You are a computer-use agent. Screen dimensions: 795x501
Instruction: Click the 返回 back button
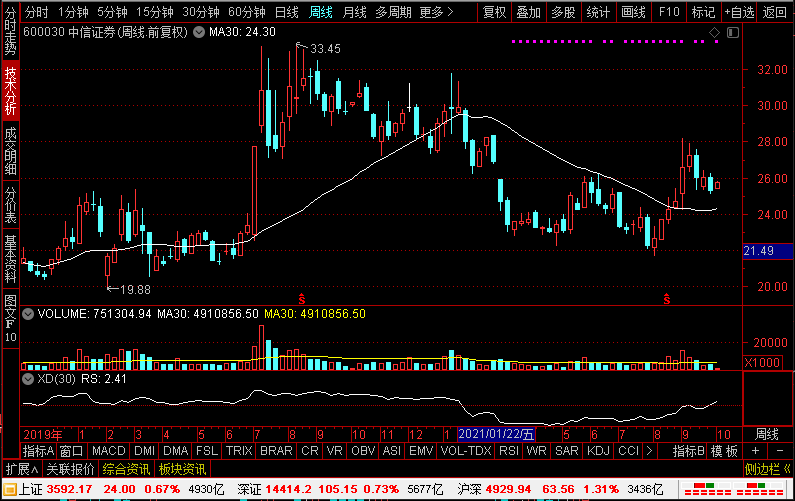point(775,12)
